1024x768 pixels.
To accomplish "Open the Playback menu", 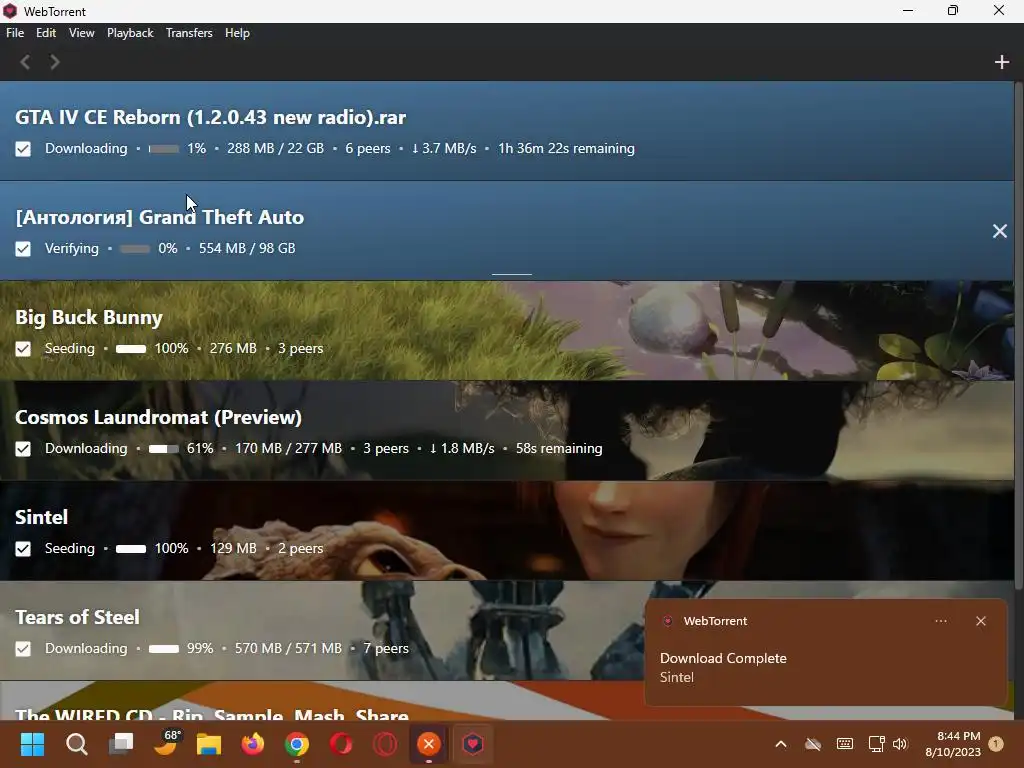I will (130, 33).
